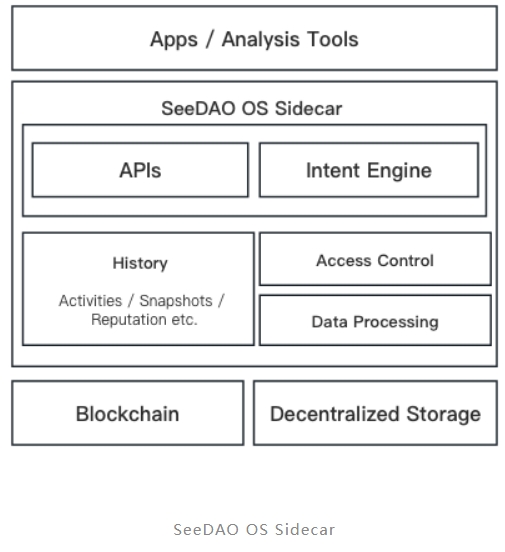Click the word Snapshots in History box
The height and width of the screenshot is (552, 505).
[176, 301]
